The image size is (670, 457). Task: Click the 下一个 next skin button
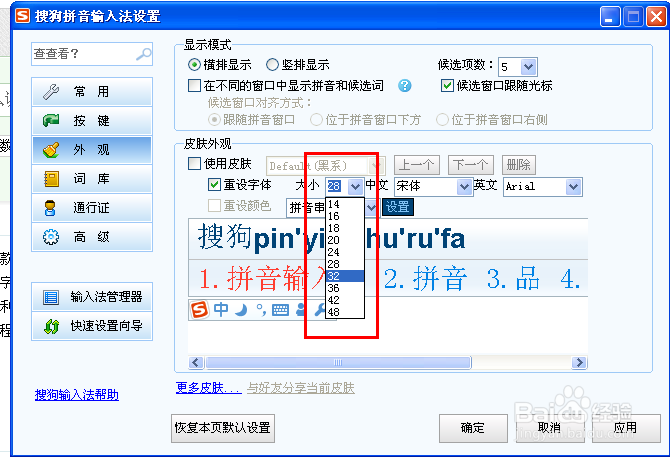[471, 165]
